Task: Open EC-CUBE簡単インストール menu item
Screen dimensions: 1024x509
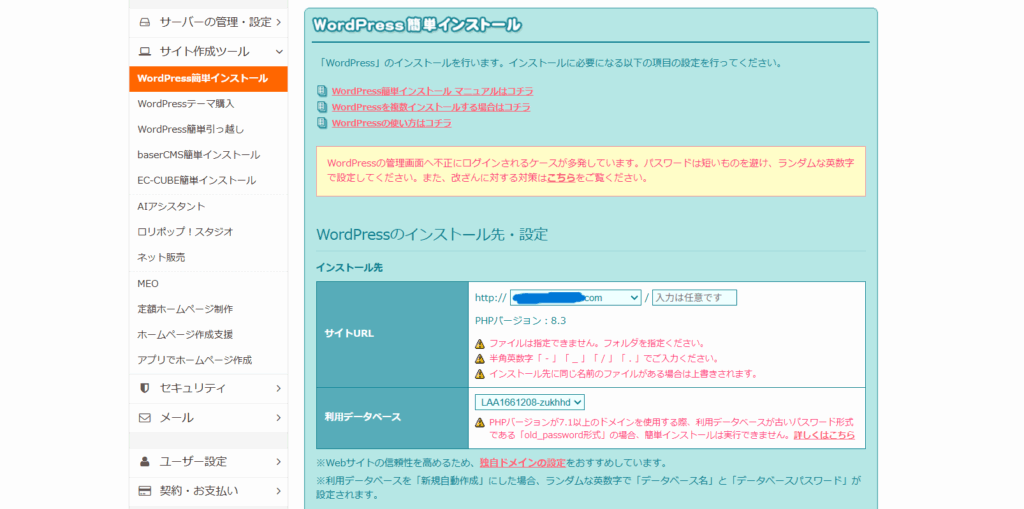Action: click(196, 180)
